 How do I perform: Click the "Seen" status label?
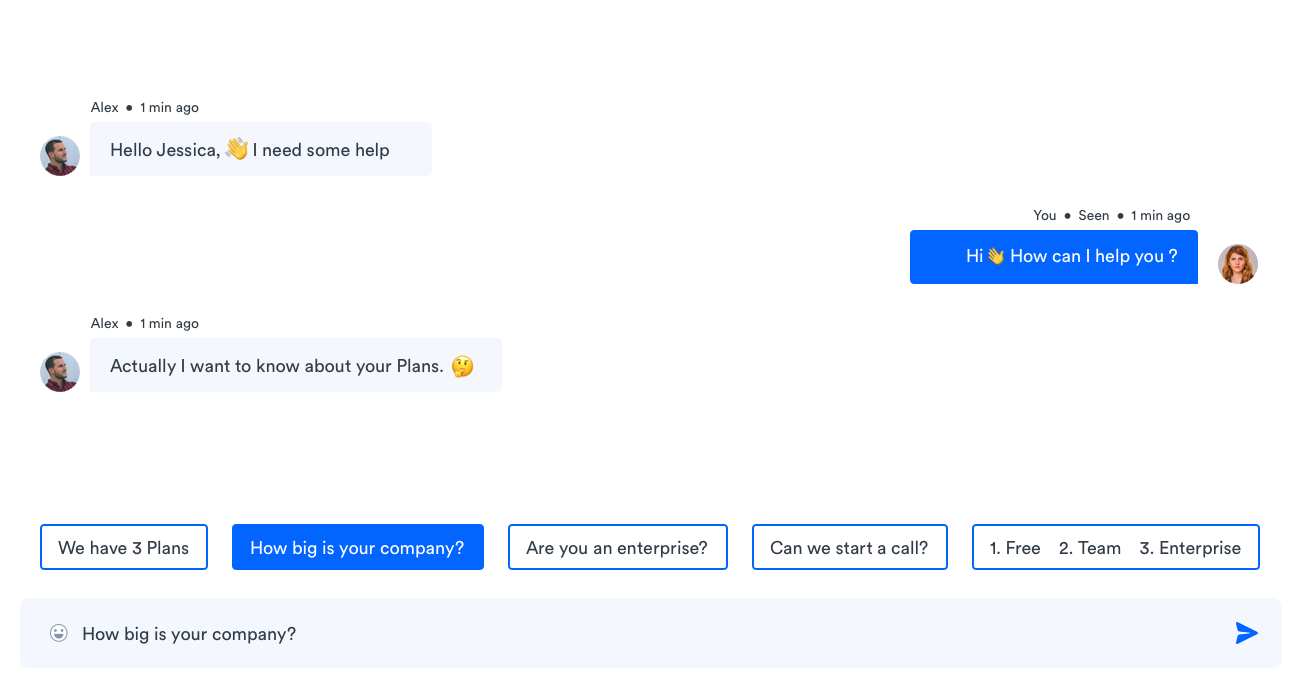(1094, 215)
